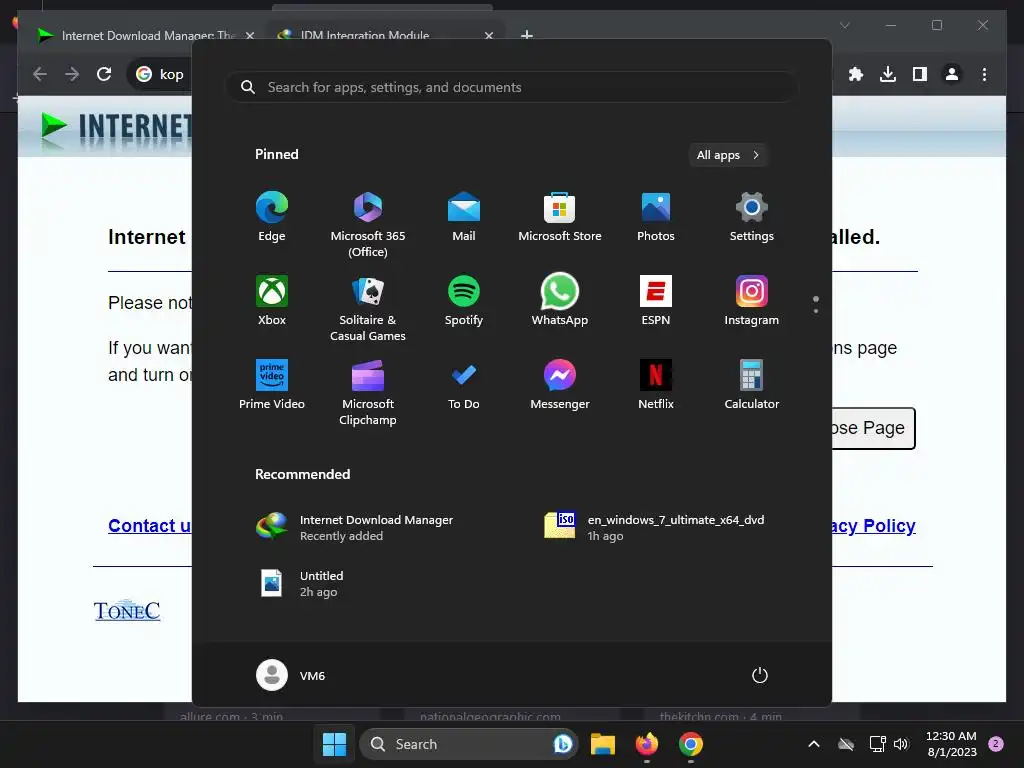Expand the All apps list
The width and height of the screenshot is (1024, 768).
click(728, 155)
